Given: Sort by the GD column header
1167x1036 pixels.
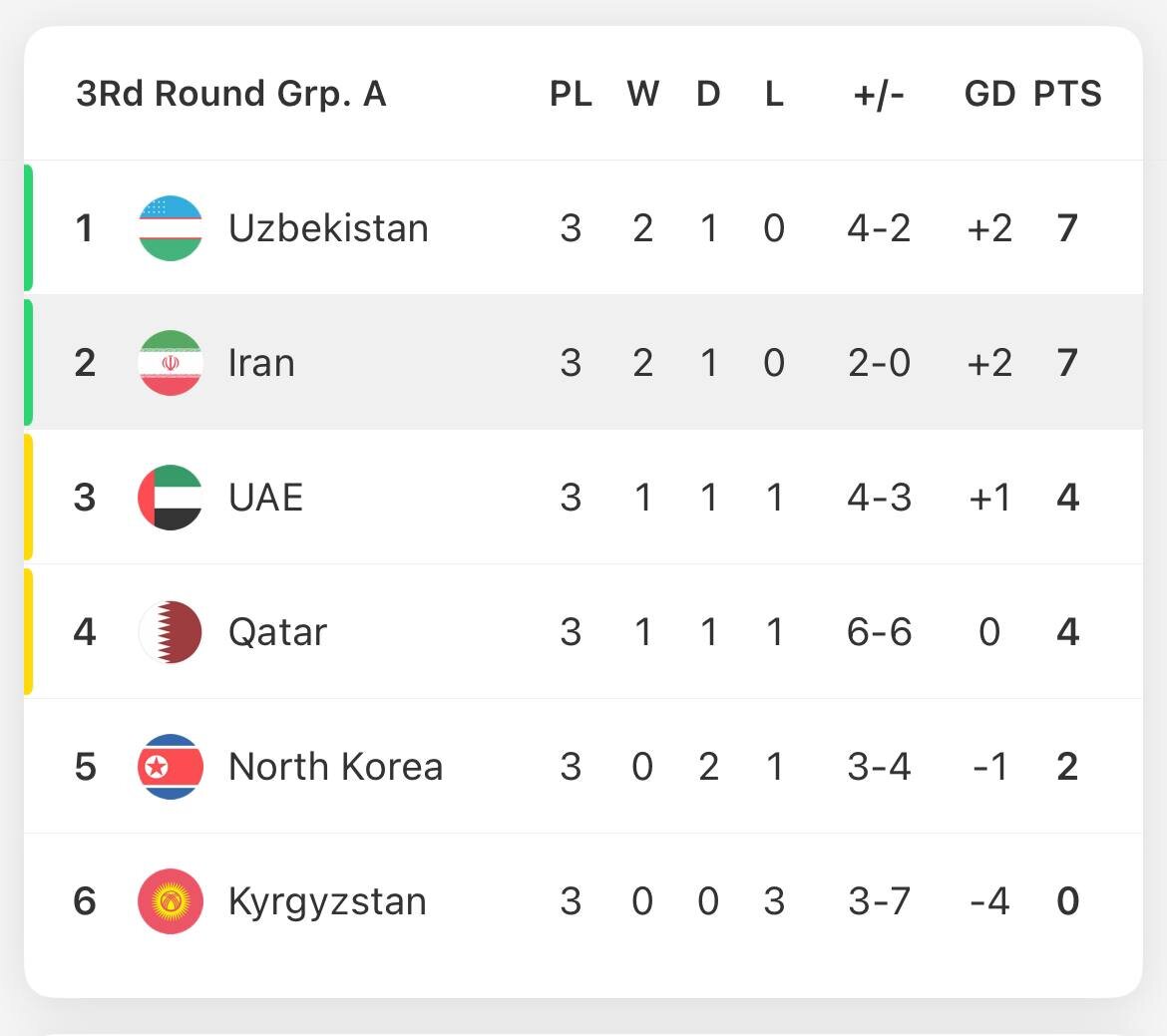Looking at the screenshot, I should click(989, 94).
